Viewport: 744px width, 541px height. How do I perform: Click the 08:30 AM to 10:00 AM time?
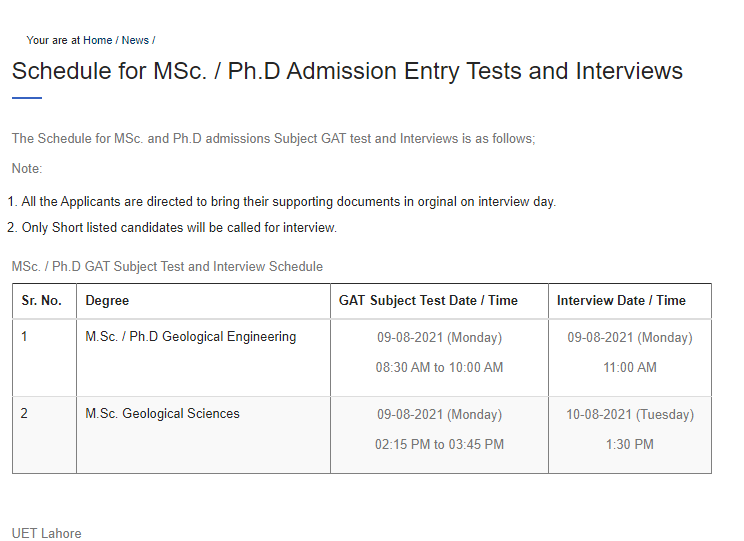click(439, 367)
